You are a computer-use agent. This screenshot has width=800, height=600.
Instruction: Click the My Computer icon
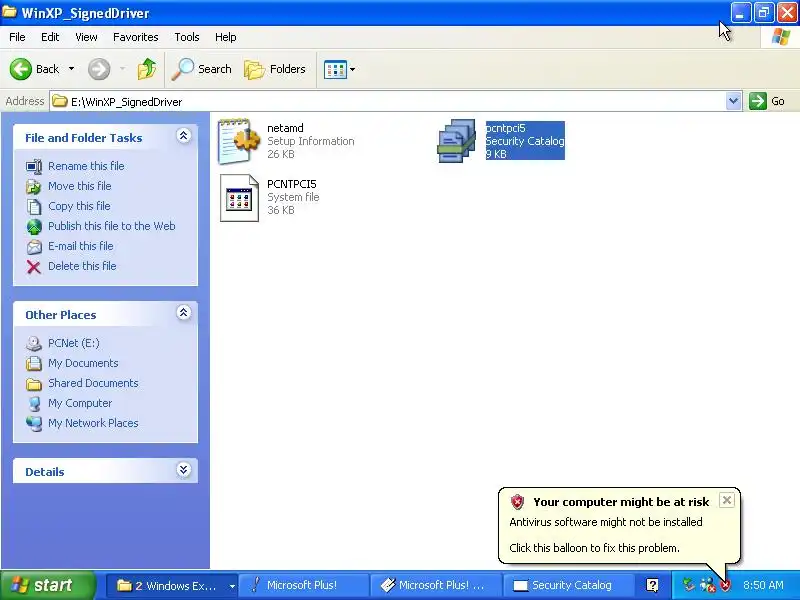[x=34, y=404]
